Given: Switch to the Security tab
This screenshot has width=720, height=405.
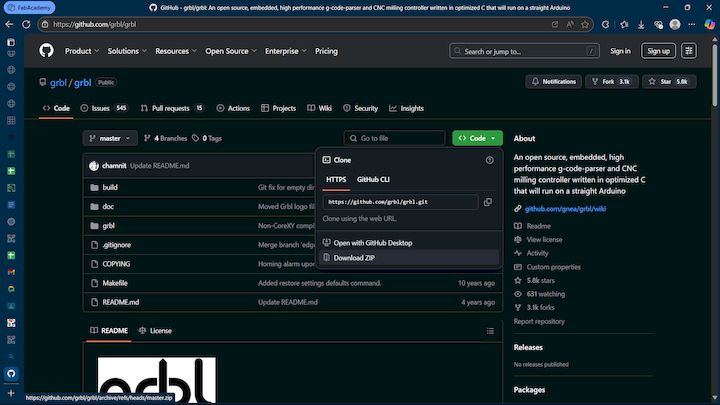Looking at the screenshot, I should point(360,108).
